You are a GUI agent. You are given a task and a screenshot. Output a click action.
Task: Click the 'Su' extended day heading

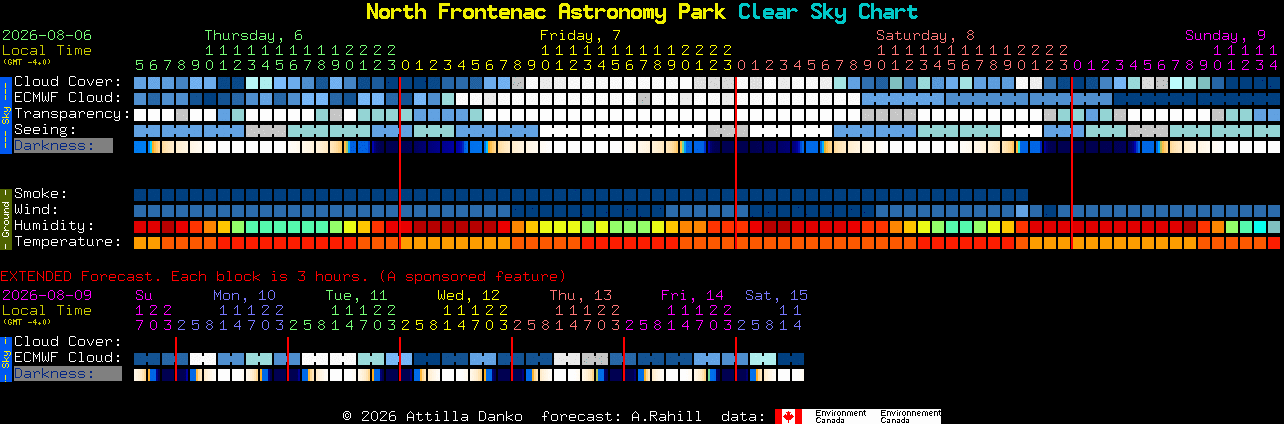point(144,295)
